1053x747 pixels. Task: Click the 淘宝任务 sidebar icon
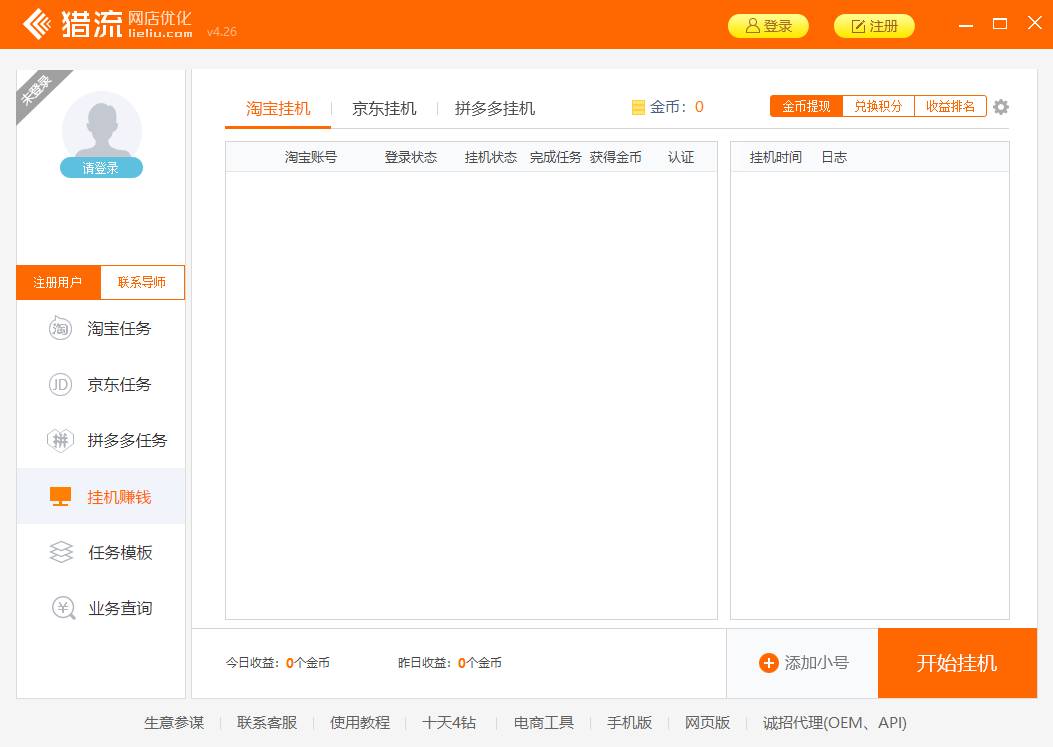click(x=60, y=328)
